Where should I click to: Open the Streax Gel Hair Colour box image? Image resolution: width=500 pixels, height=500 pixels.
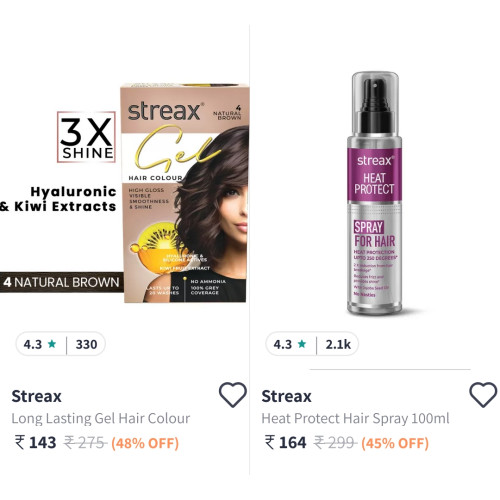185,193
